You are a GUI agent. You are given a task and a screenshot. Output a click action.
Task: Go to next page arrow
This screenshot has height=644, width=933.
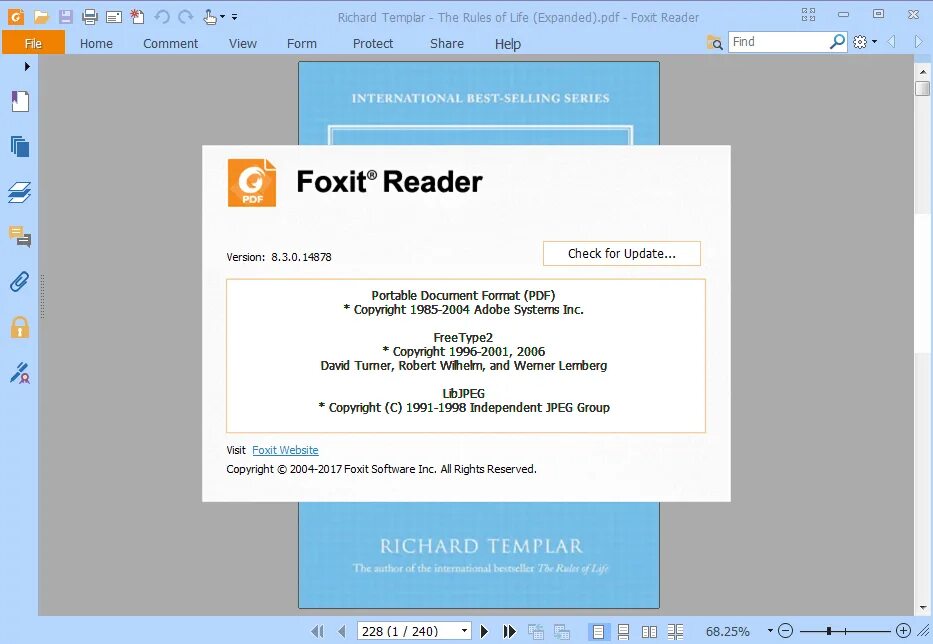[484, 631]
